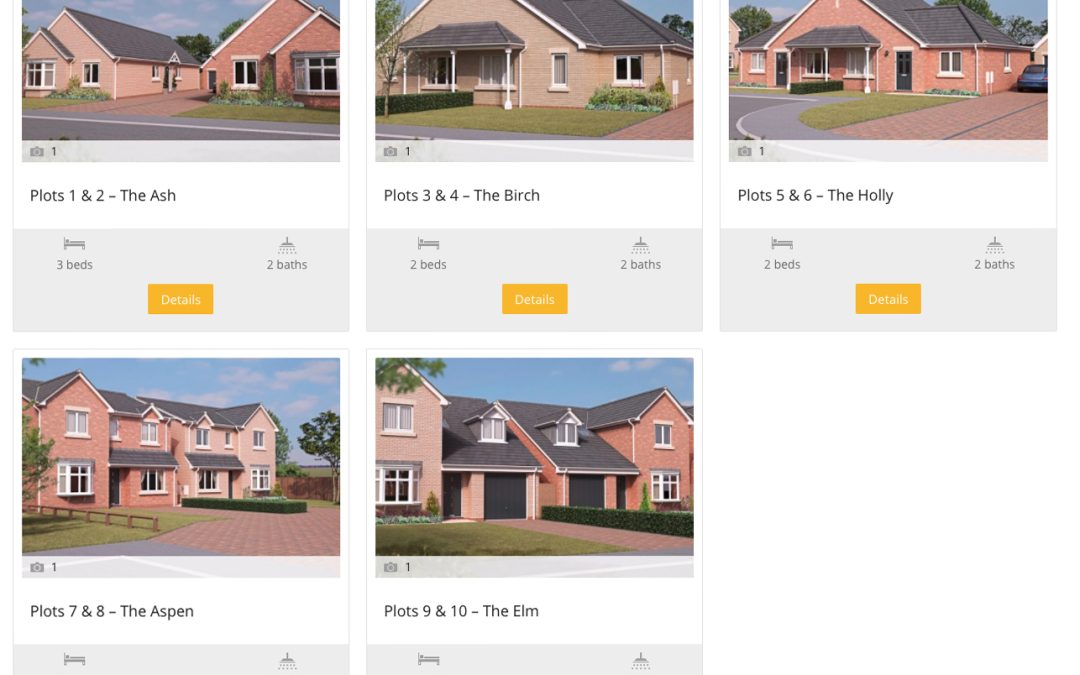Viewport: 1080px width, 675px height.
Task: Click camera icon on The Holly photo
Action: [x=745, y=151]
